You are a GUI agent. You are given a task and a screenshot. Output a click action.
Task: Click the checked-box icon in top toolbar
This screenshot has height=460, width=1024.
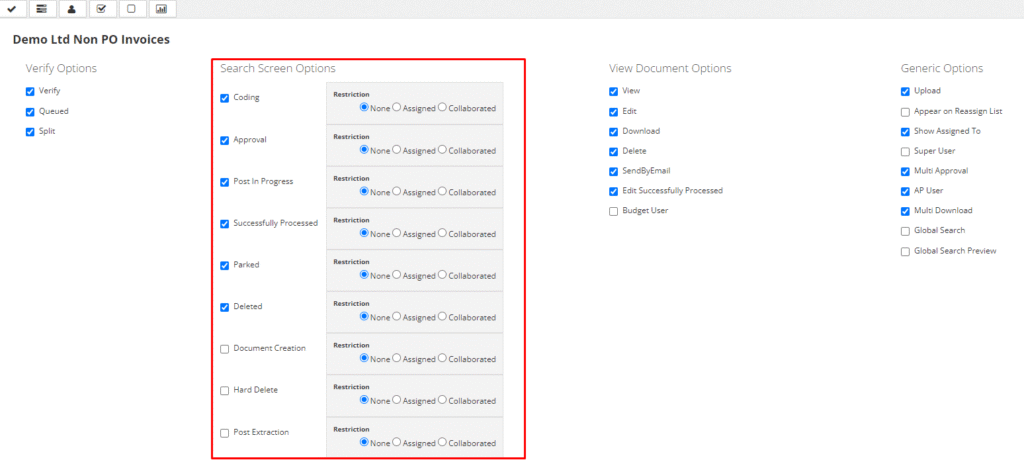[x=101, y=9]
